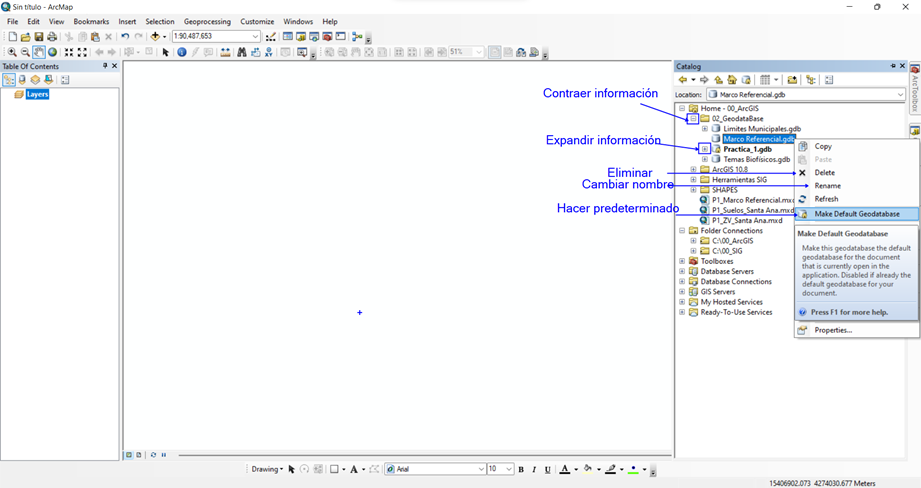Click the Toggle Contents Panel icon in Catalog
The image size is (921, 488).
coord(811,80)
